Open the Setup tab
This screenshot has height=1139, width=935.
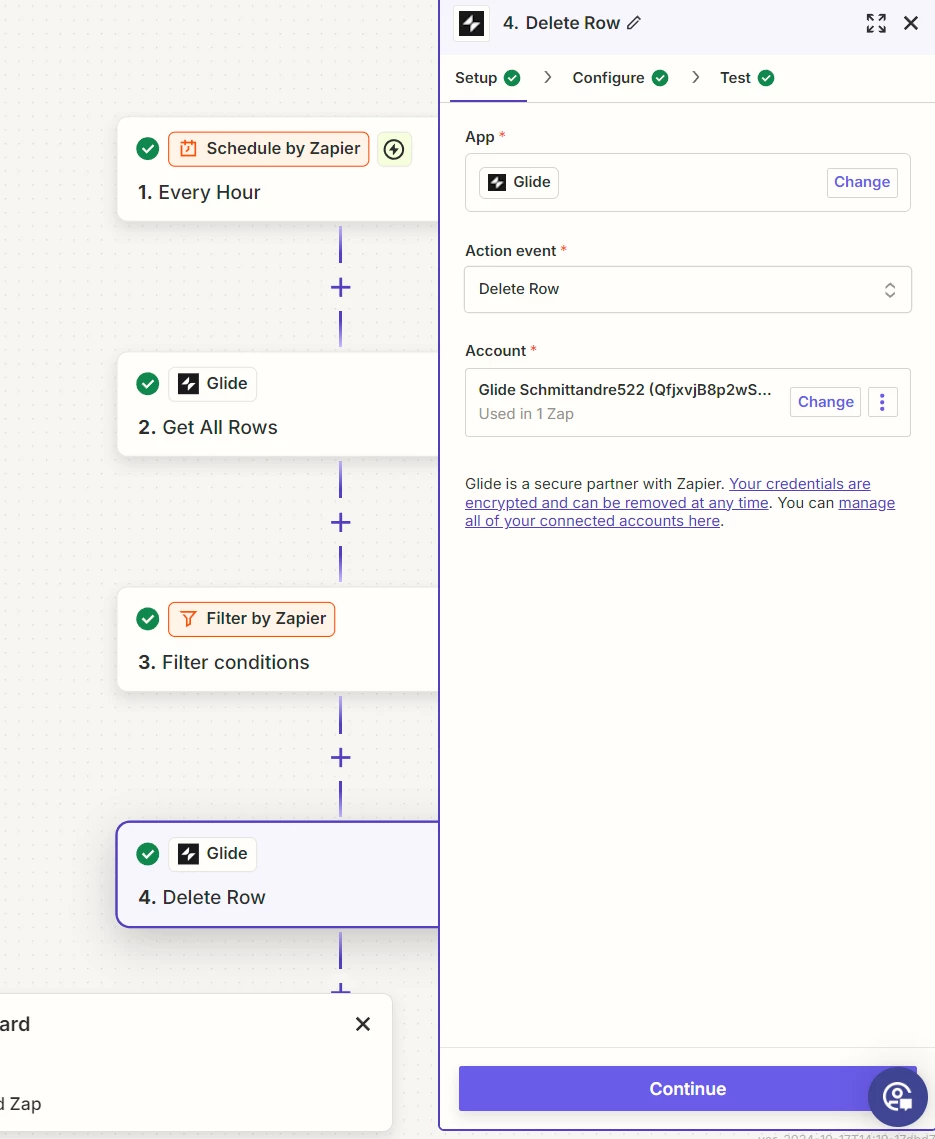[x=487, y=78]
